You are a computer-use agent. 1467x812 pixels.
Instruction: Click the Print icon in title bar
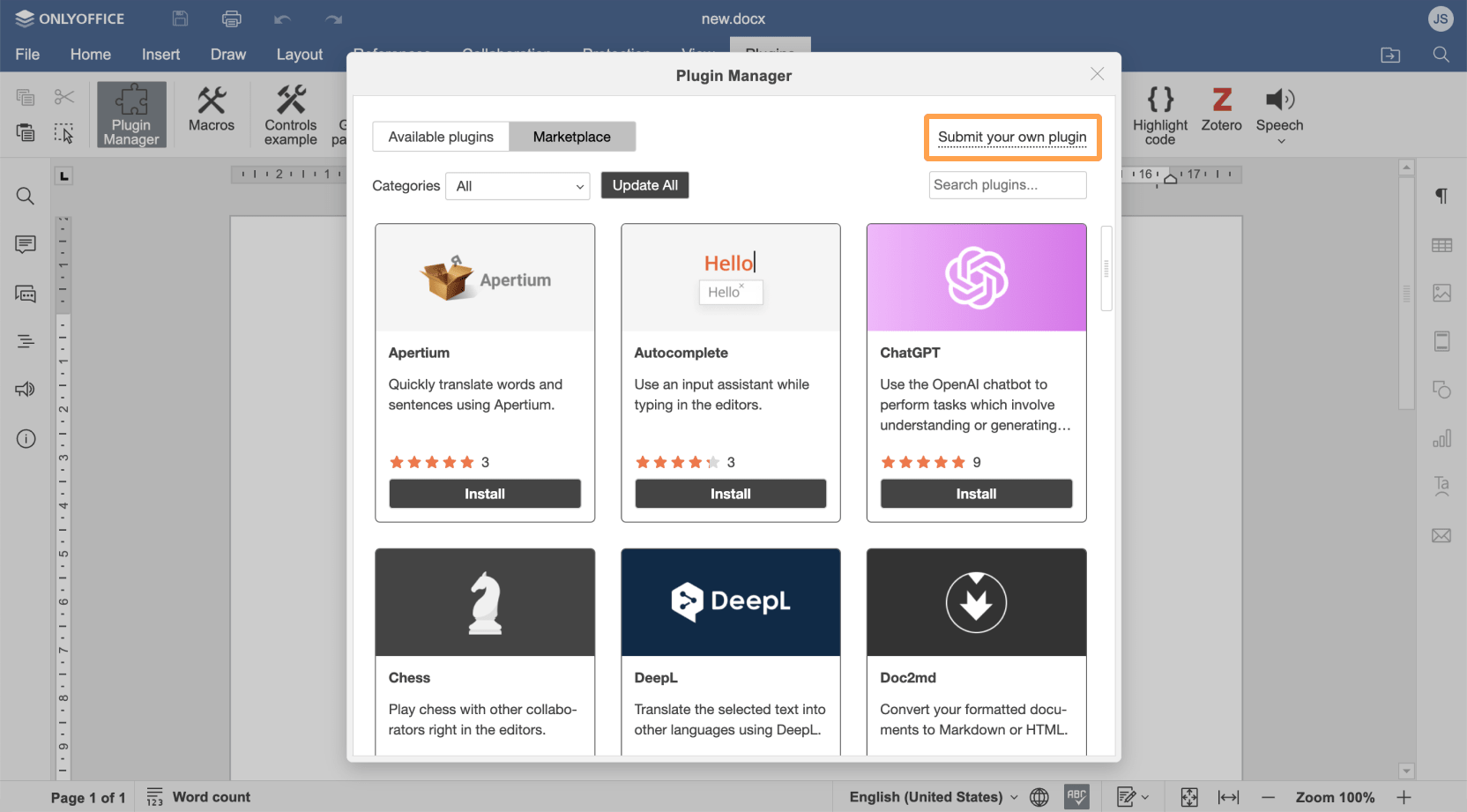[x=232, y=19]
